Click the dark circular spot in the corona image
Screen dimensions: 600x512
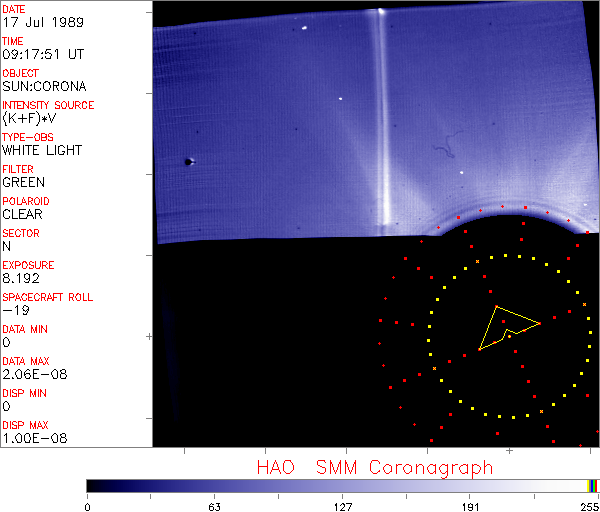tap(187, 161)
